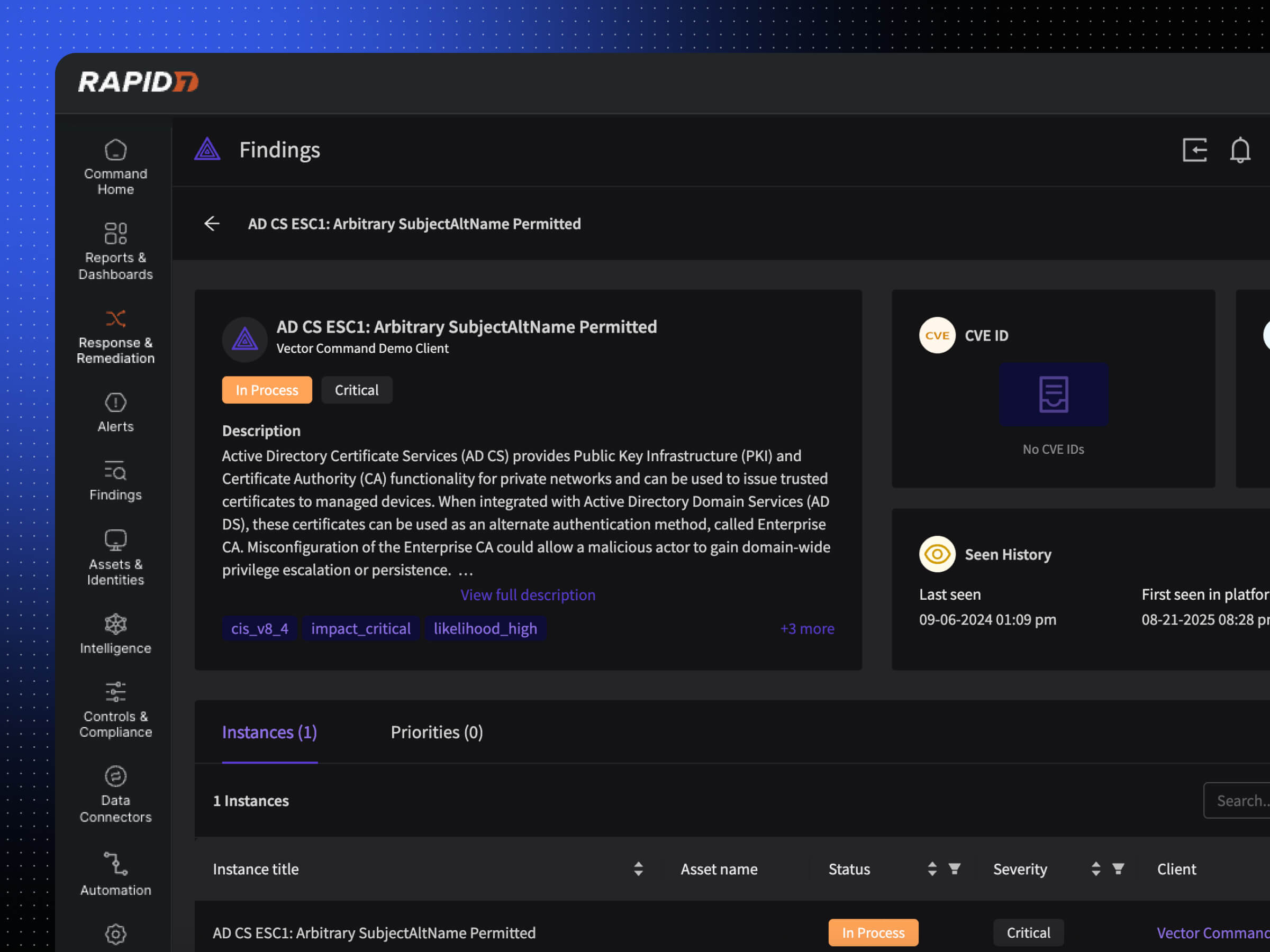The height and width of the screenshot is (952, 1270).
Task: Switch to the Priorities (0) tab
Action: [437, 732]
